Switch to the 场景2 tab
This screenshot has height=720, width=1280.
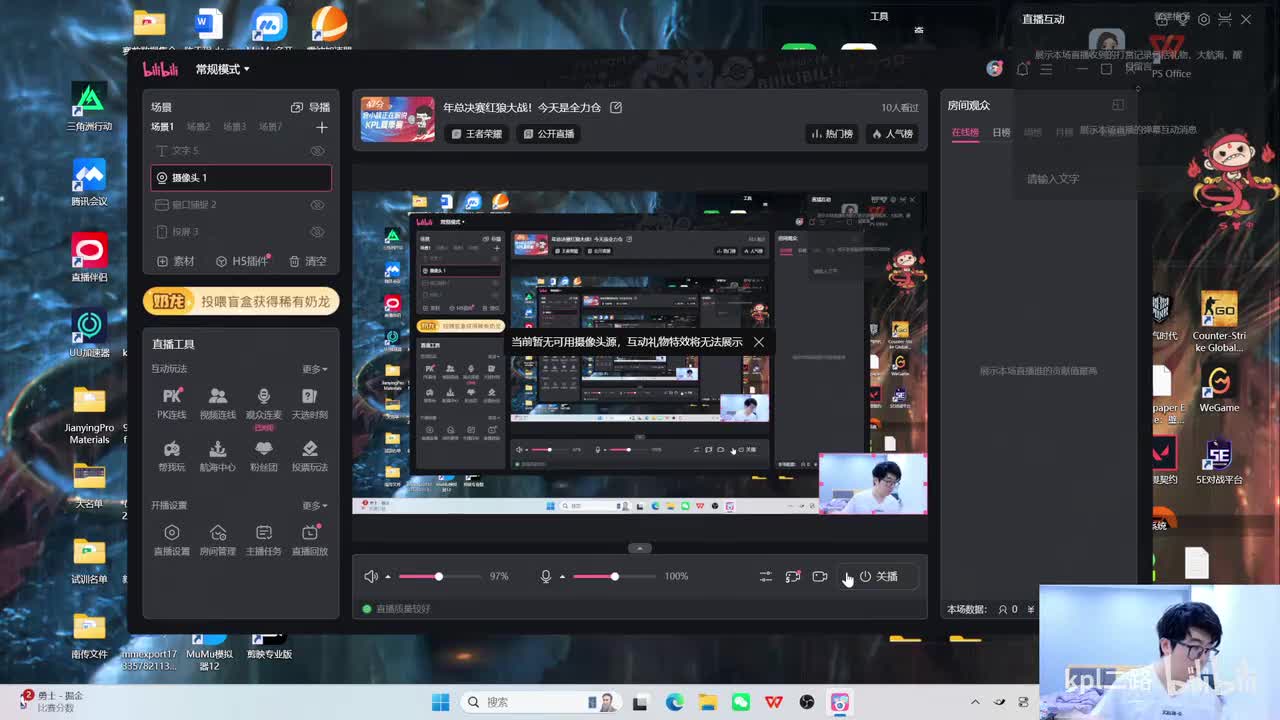tap(198, 127)
